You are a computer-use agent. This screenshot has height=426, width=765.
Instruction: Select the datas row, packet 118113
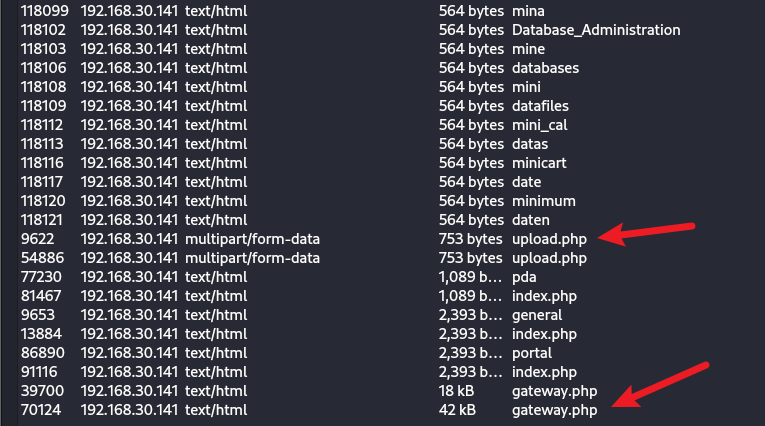pos(530,143)
